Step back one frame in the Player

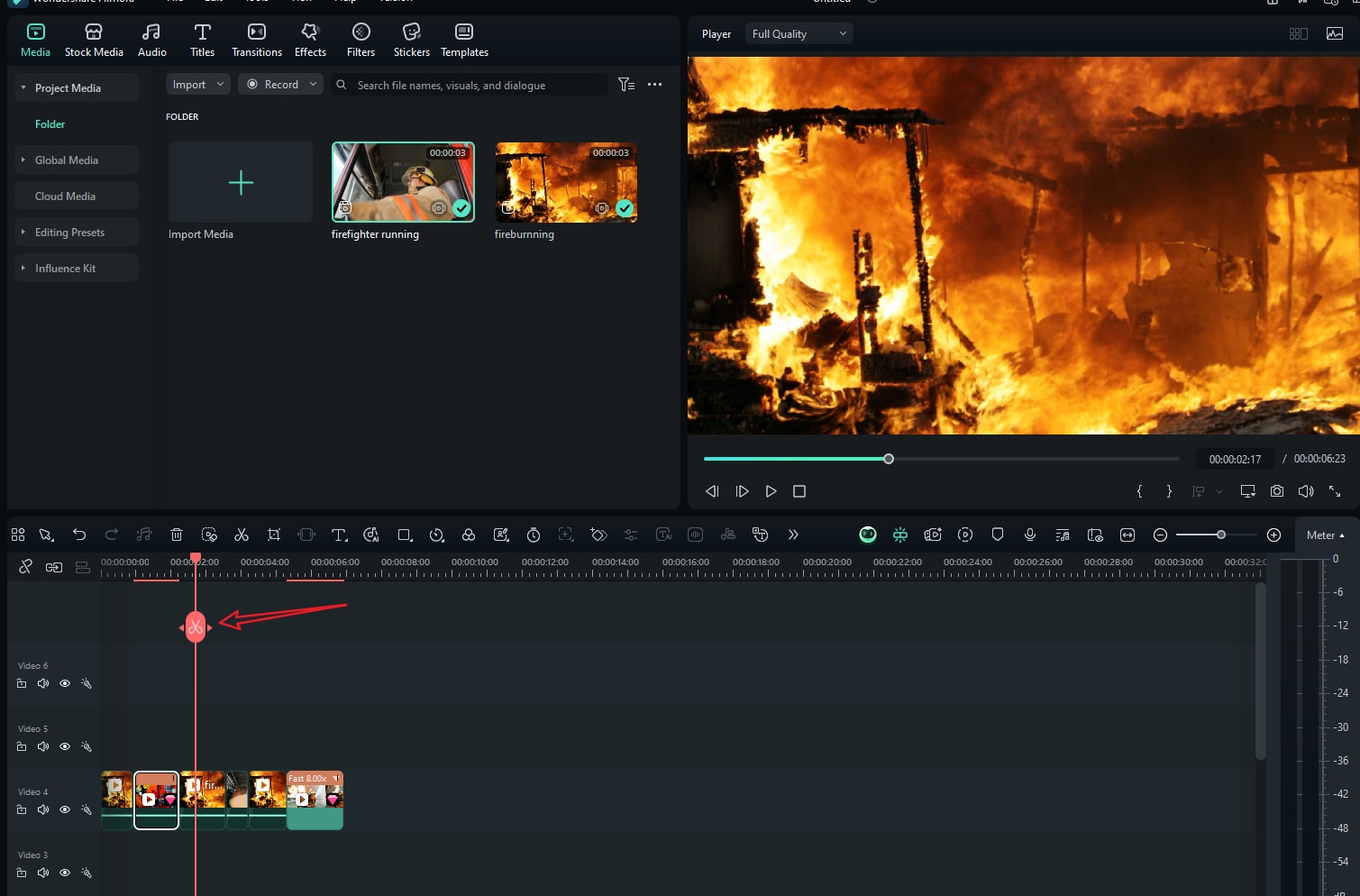(x=712, y=491)
